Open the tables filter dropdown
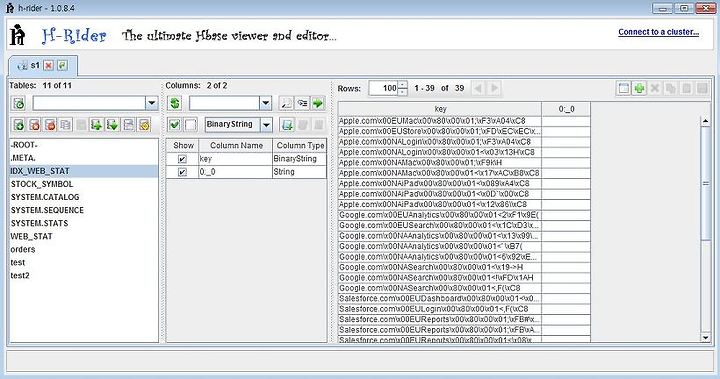720x379 pixels. 152,103
